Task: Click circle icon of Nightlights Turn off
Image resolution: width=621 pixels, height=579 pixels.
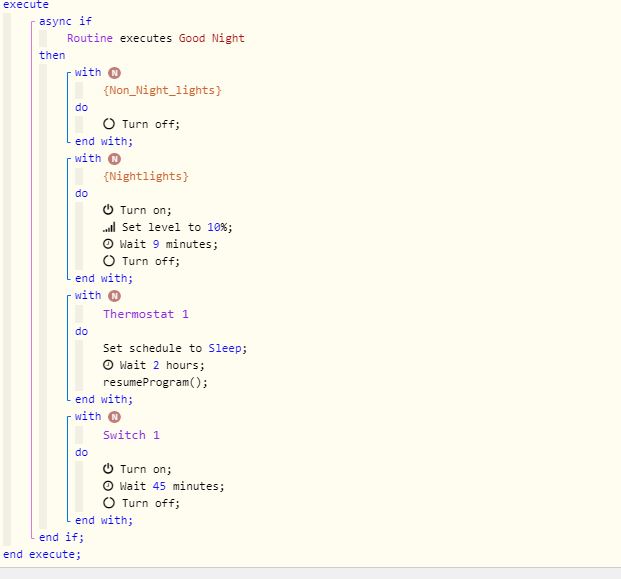Action: 109,261
